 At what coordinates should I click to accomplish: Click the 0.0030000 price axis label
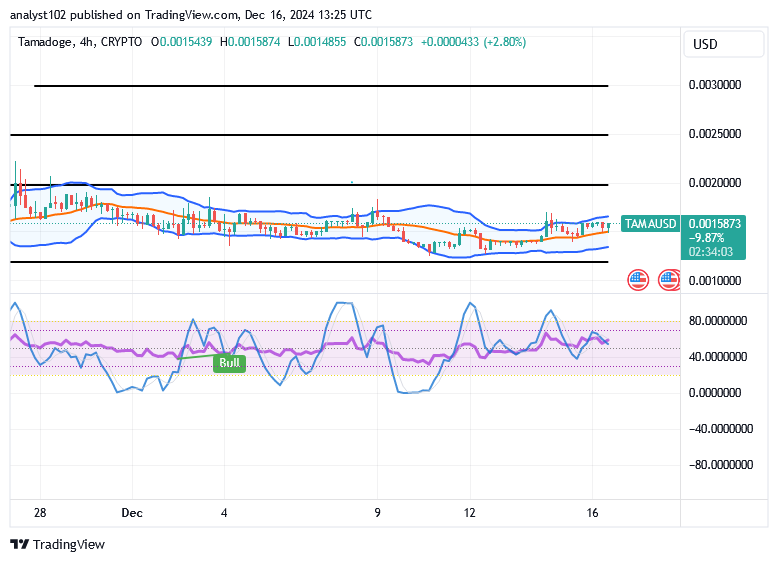[715, 85]
